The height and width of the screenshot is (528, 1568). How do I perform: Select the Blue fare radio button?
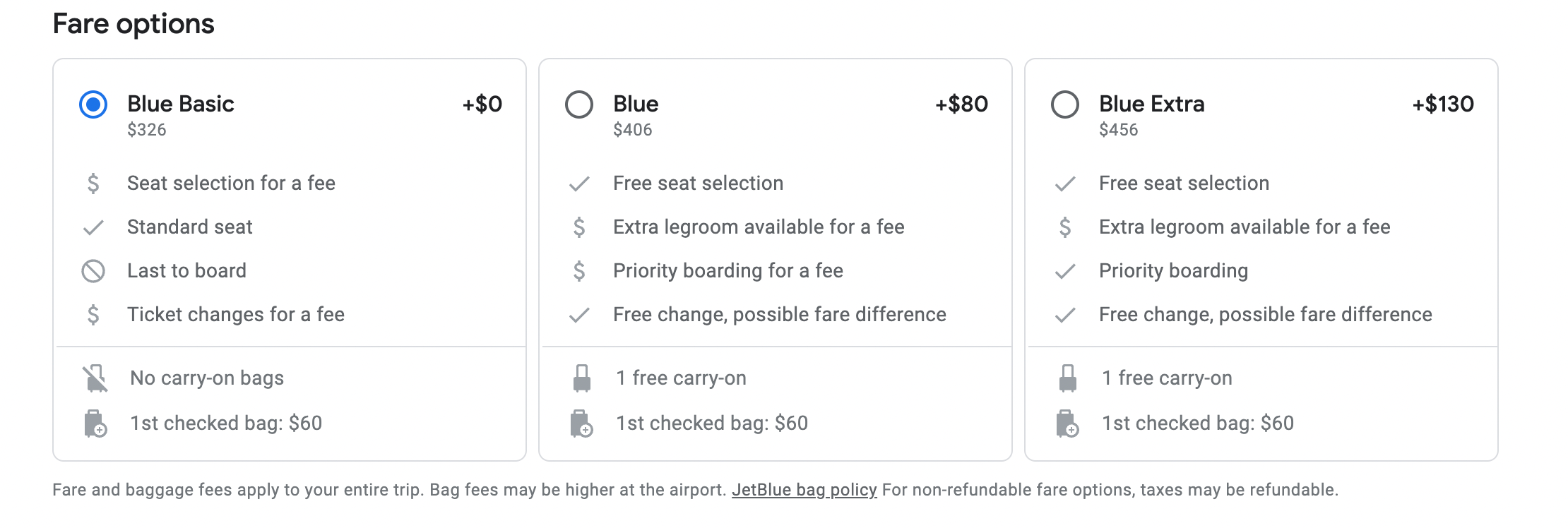coord(579,104)
